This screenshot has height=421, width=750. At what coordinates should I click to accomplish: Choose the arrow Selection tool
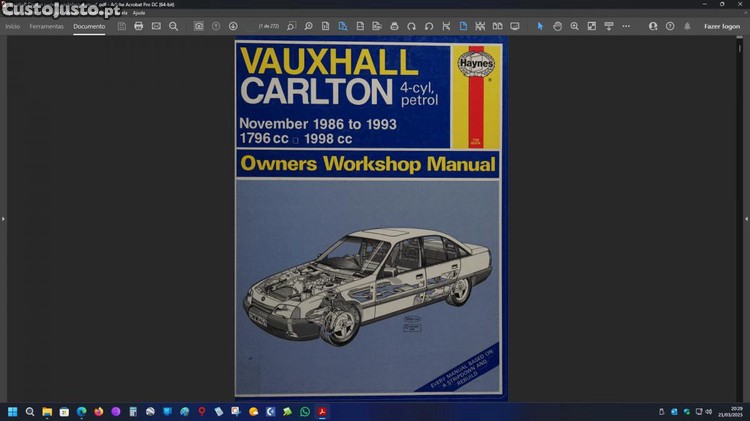541,26
